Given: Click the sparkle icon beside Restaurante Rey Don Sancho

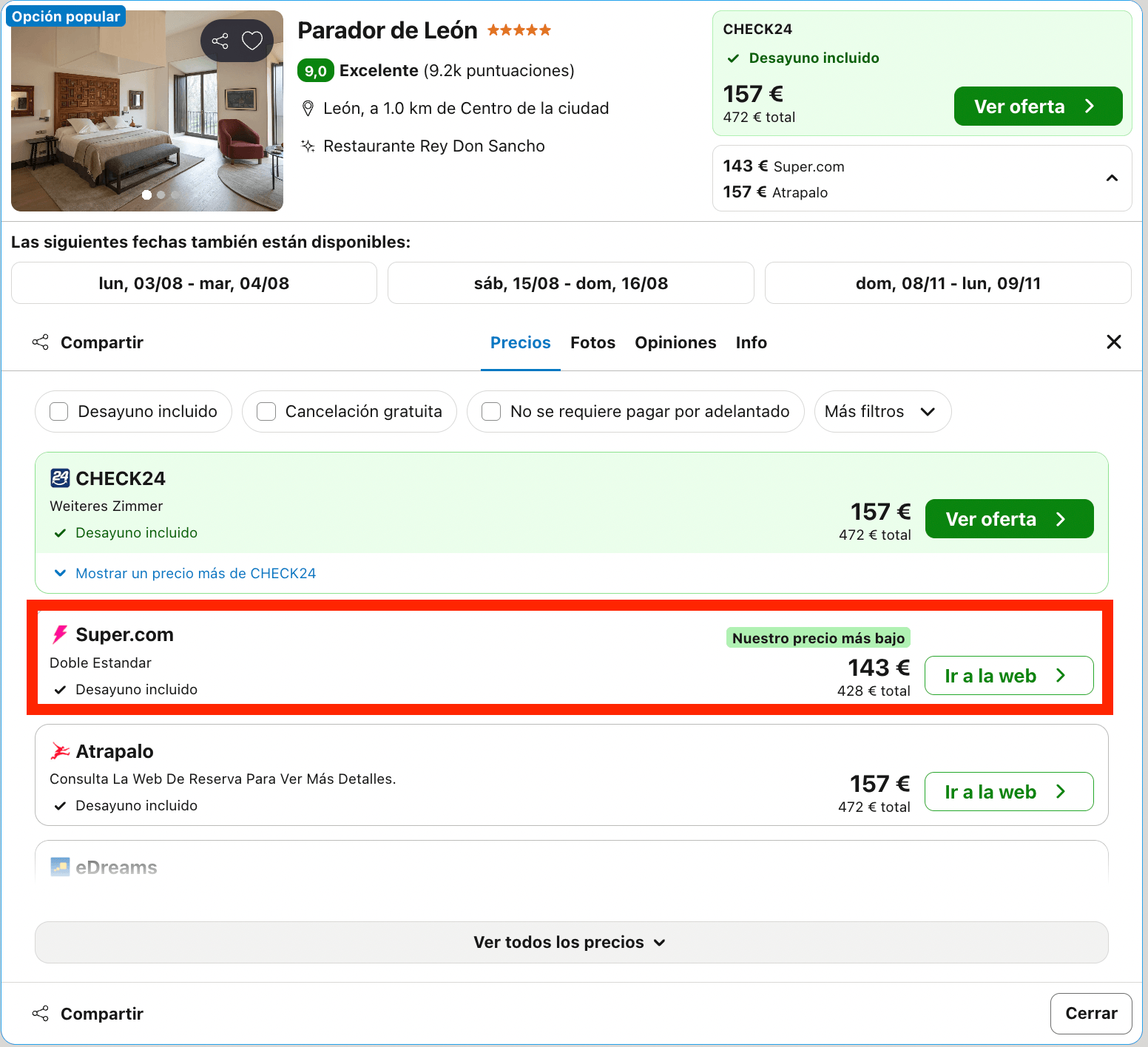Looking at the screenshot, I should click(308, 146).
